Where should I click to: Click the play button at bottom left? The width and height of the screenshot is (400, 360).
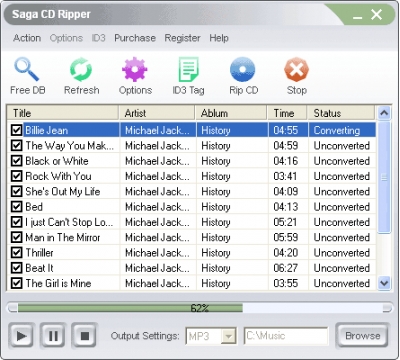(22, 336)
